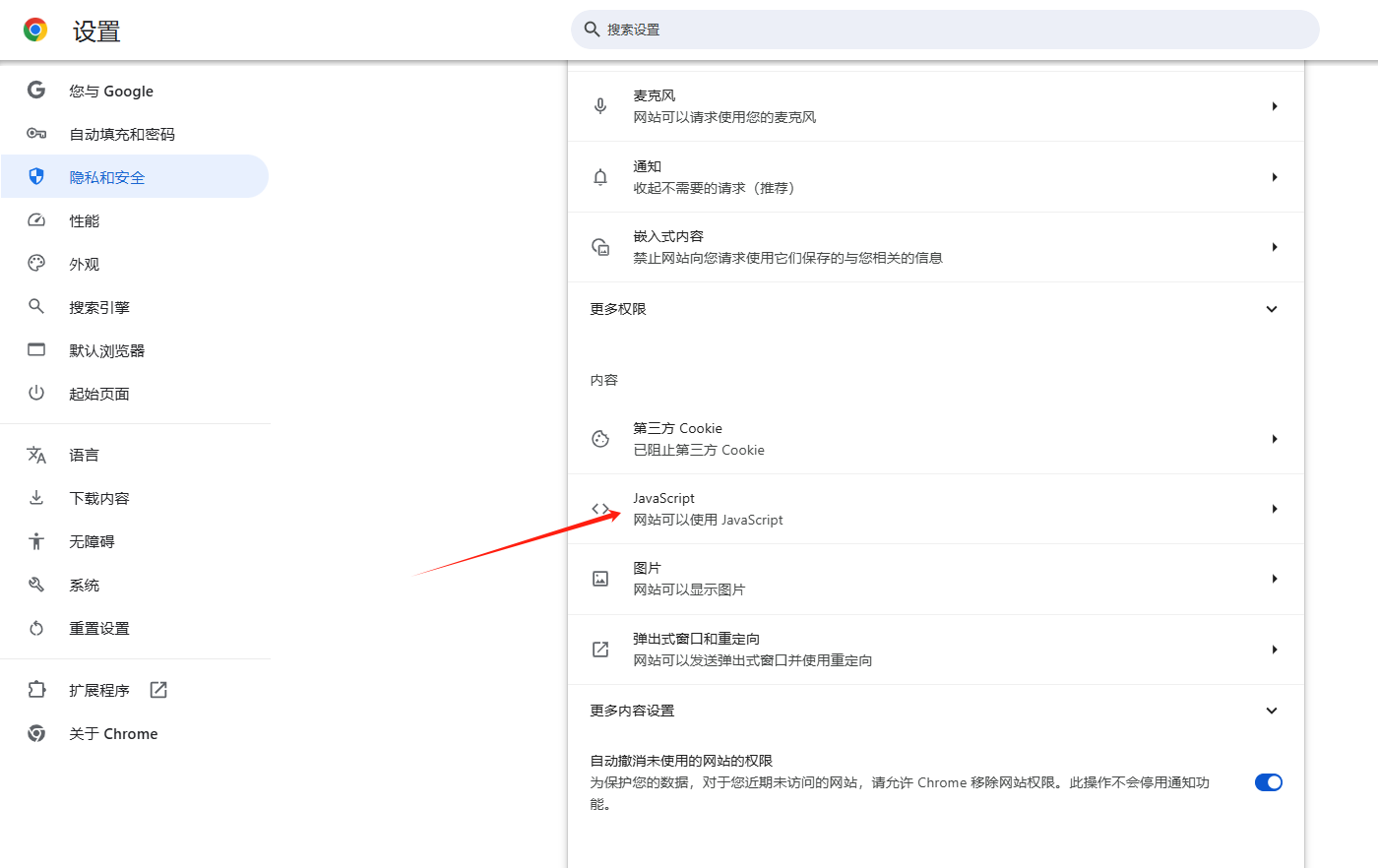Open 关于 Chrome page
The width and height of the screenshot is (1378, 868).
tap(135, 733)
